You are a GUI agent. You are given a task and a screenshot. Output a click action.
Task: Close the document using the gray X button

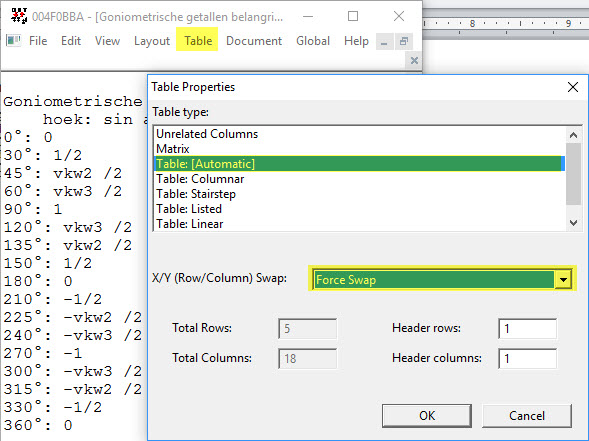tap(414, 60)
